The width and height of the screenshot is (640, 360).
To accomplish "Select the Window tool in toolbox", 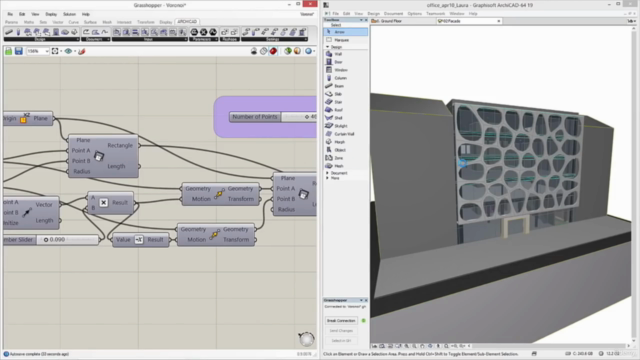I will 345,70.
